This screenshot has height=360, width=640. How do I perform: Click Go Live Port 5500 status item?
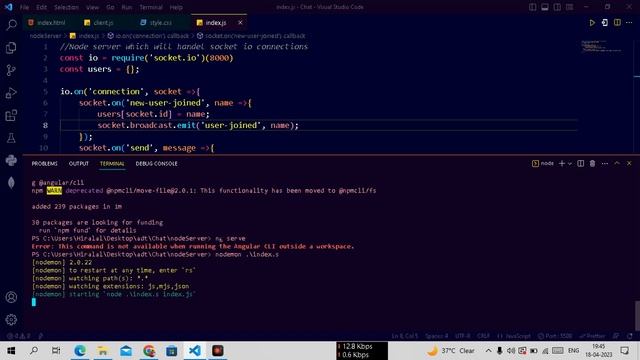click(555, 336)
